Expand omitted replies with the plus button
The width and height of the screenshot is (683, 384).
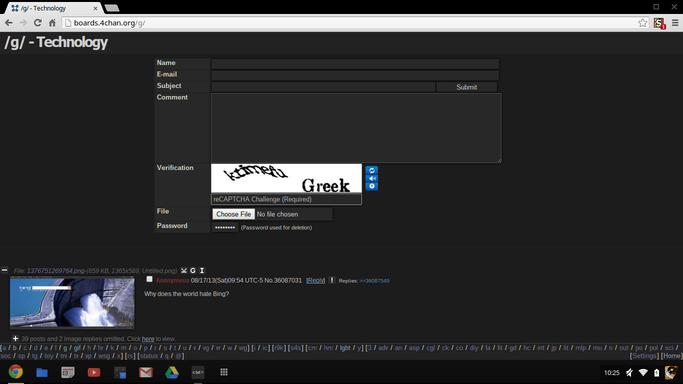pos(15,338)
